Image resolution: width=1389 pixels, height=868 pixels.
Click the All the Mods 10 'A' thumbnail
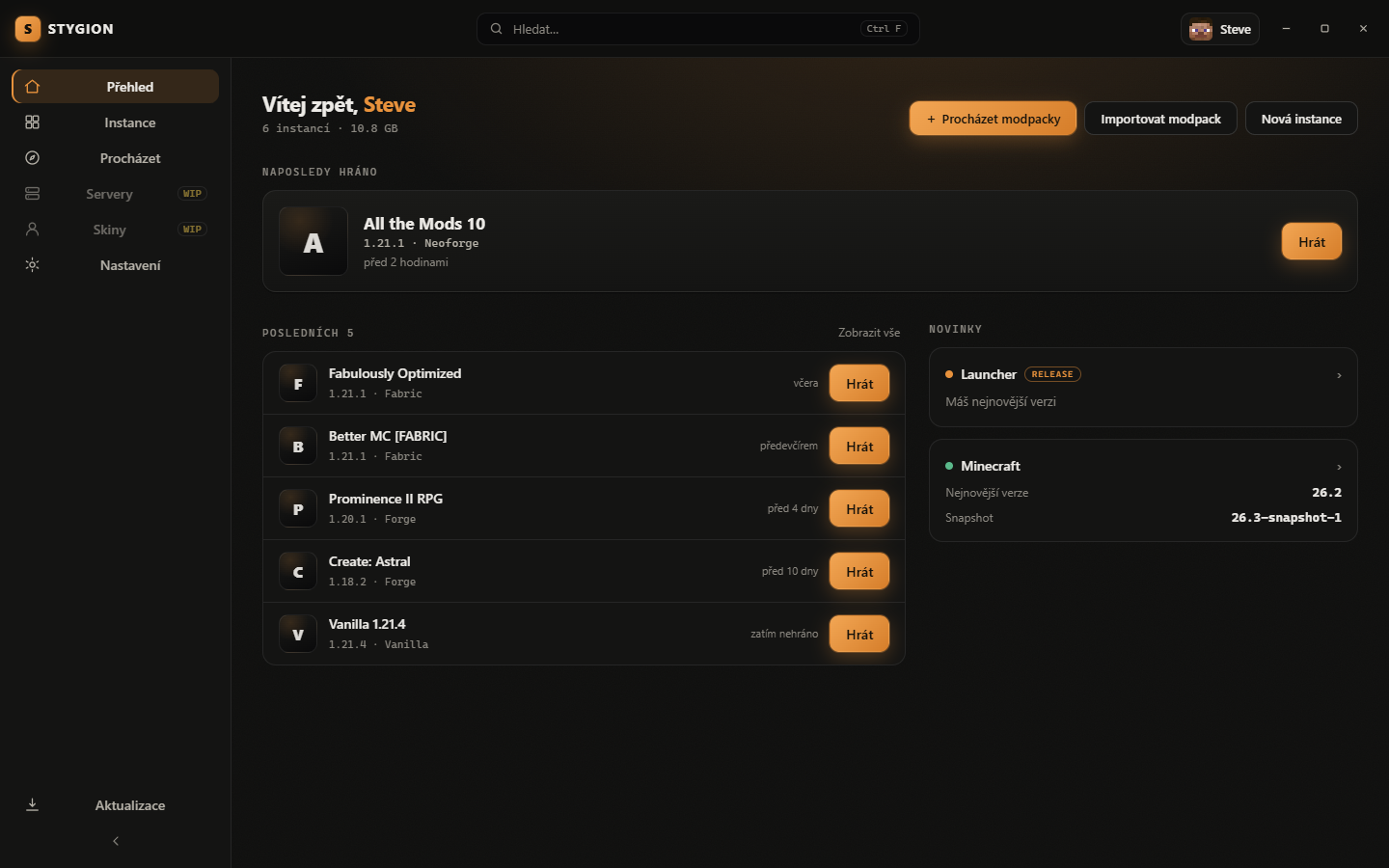pos(313,241)
